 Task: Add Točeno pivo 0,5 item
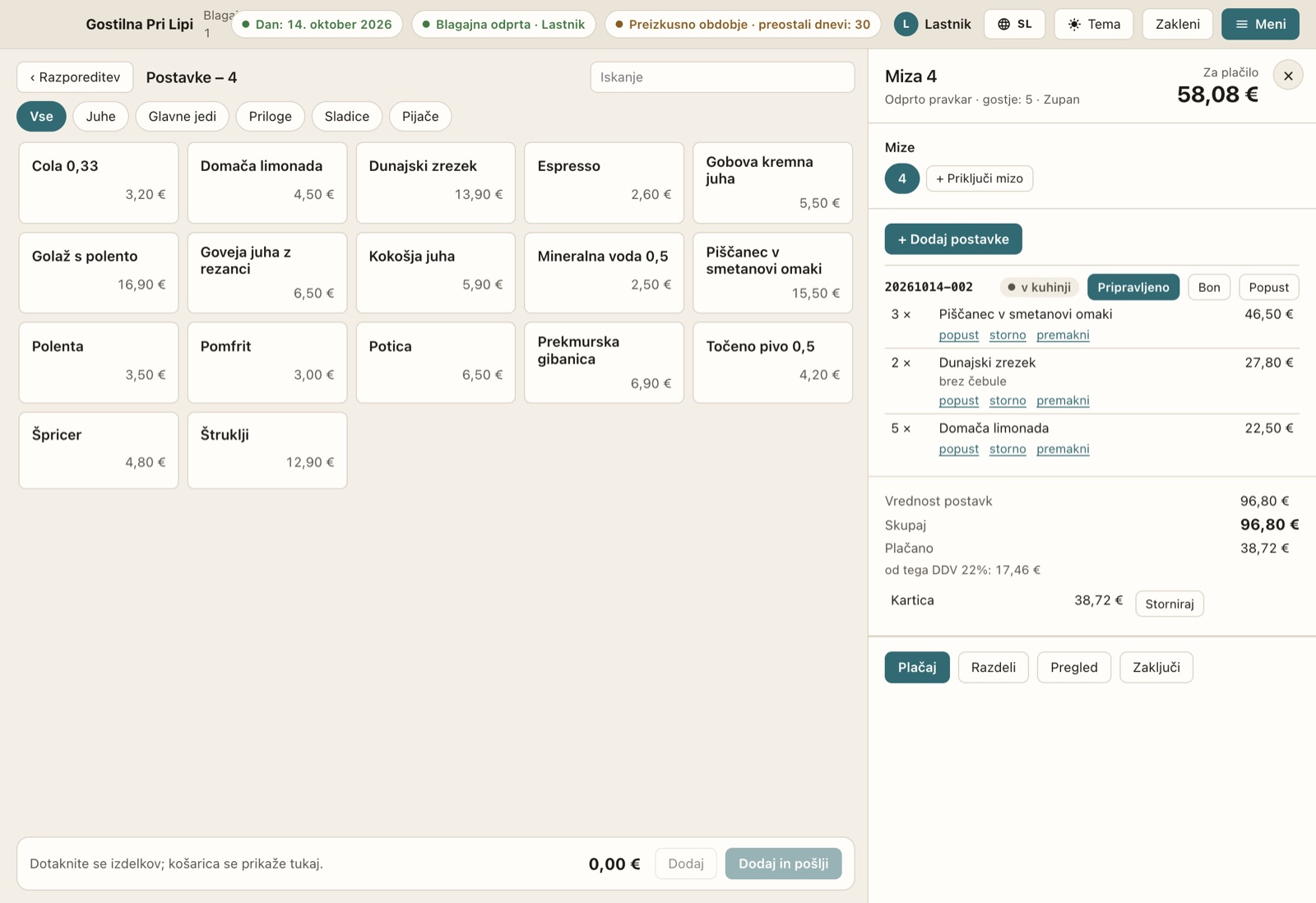click(772, 363)
